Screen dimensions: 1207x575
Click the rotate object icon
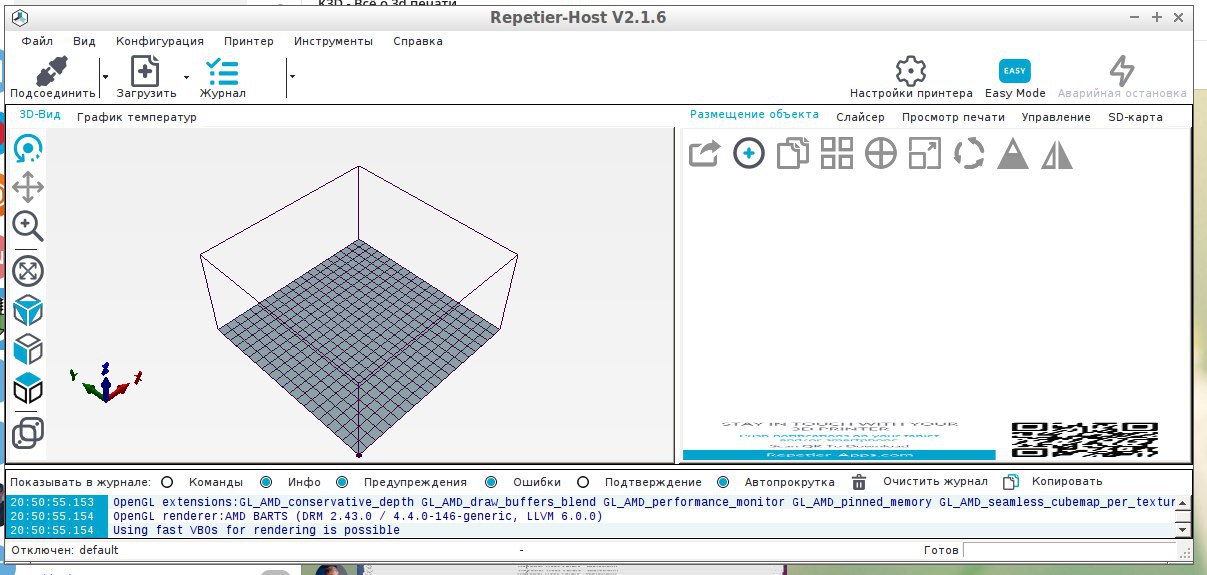pyautogui.click(x=969, y=153)
